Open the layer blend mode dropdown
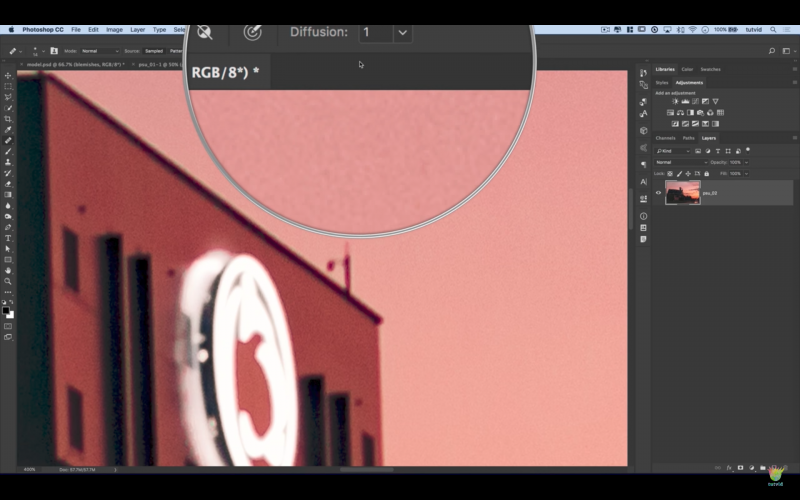Image resolution: width=800 pixels, height=500 pixels. pyautogui.click(x=681, y=162)
